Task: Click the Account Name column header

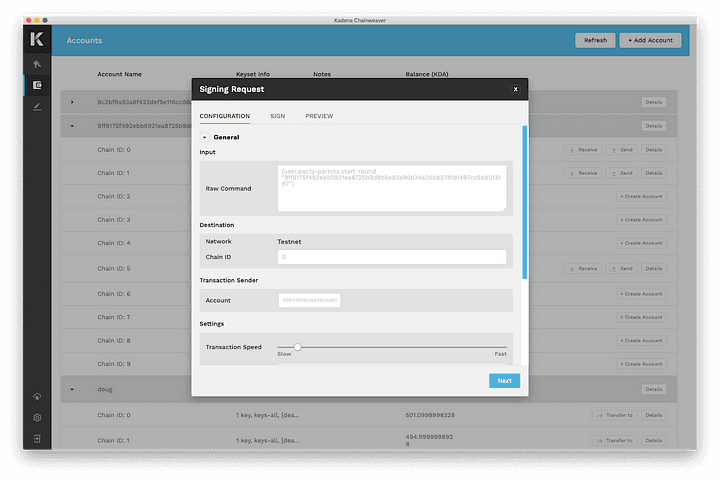Action: (x=119, y=74)
